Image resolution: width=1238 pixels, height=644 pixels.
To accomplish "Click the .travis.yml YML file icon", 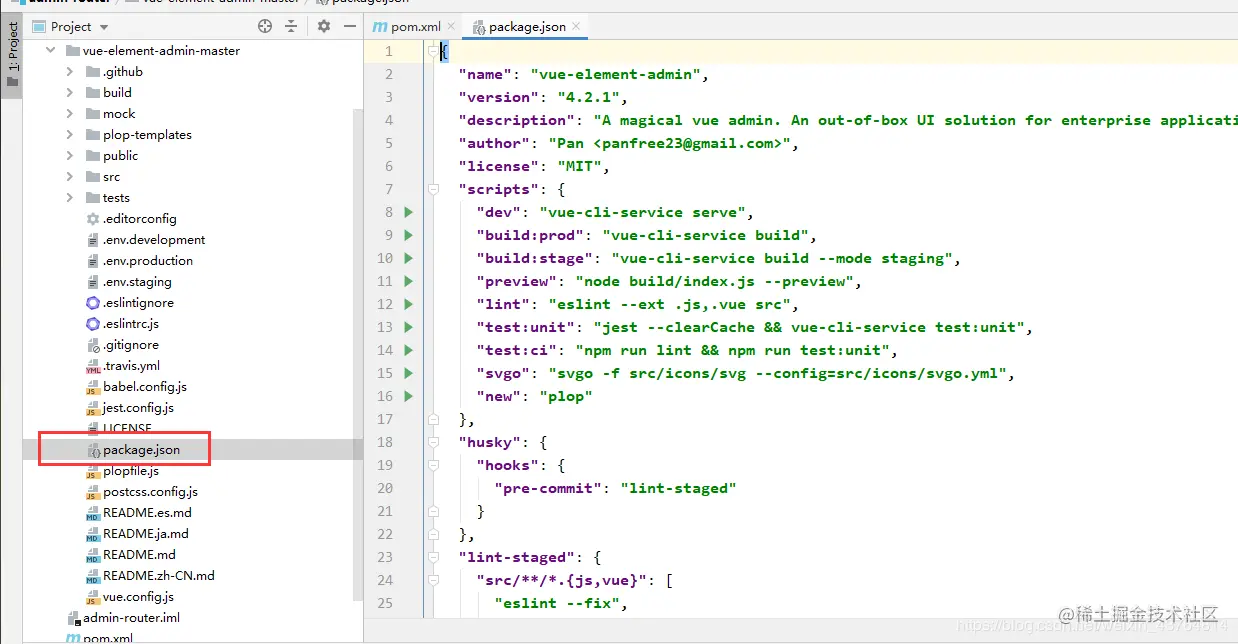I will click(93, 366).
